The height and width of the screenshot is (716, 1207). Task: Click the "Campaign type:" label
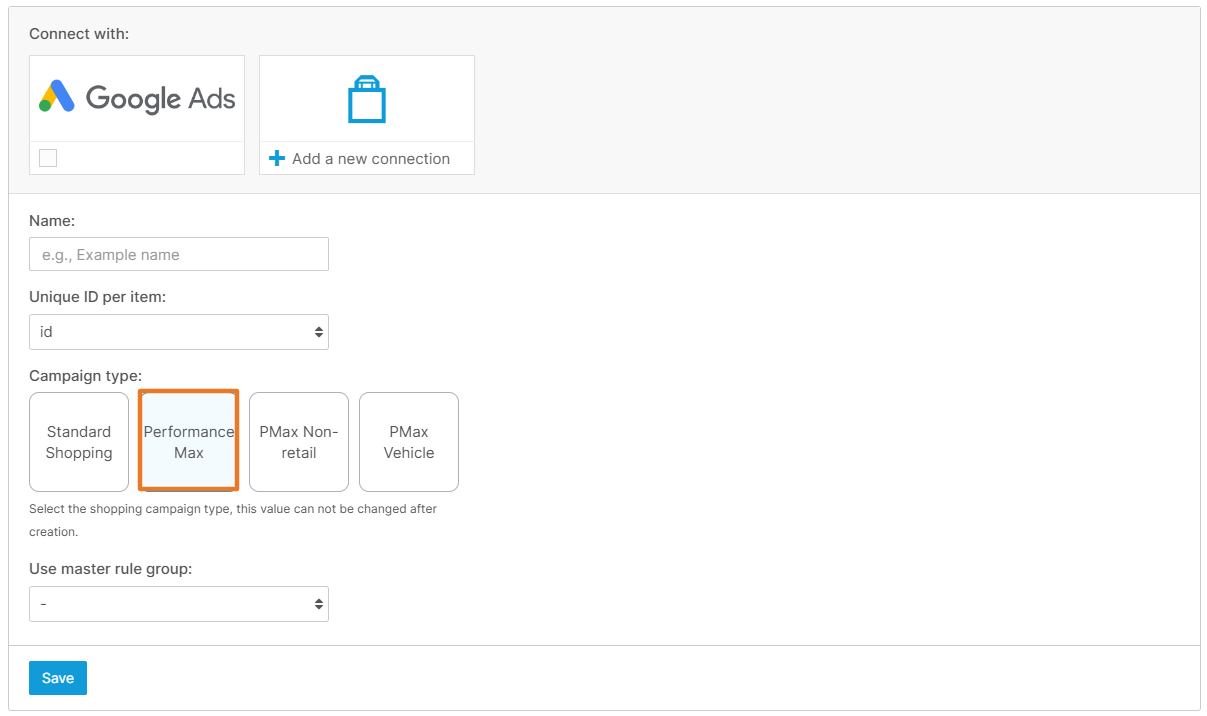[x=85, y=376]
